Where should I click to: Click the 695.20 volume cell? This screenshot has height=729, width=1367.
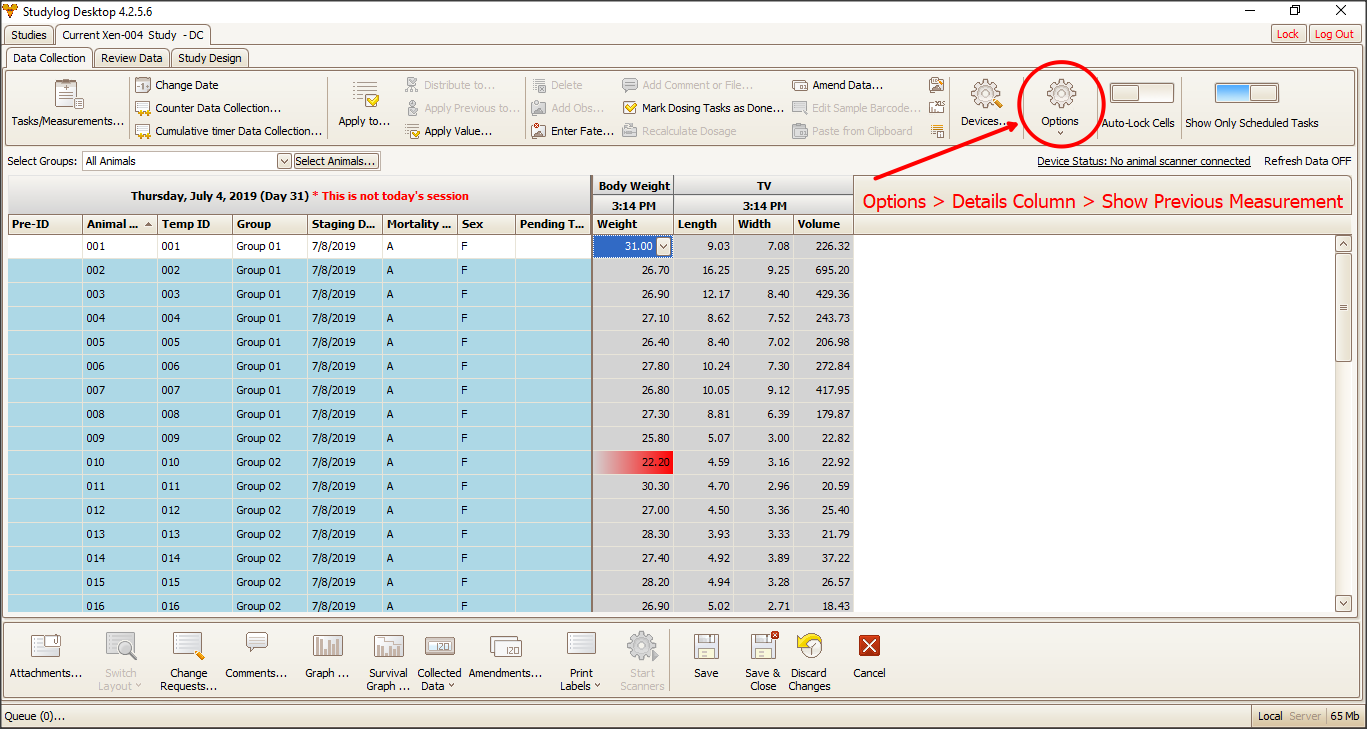pyautogui.click(x=824, y=270)
